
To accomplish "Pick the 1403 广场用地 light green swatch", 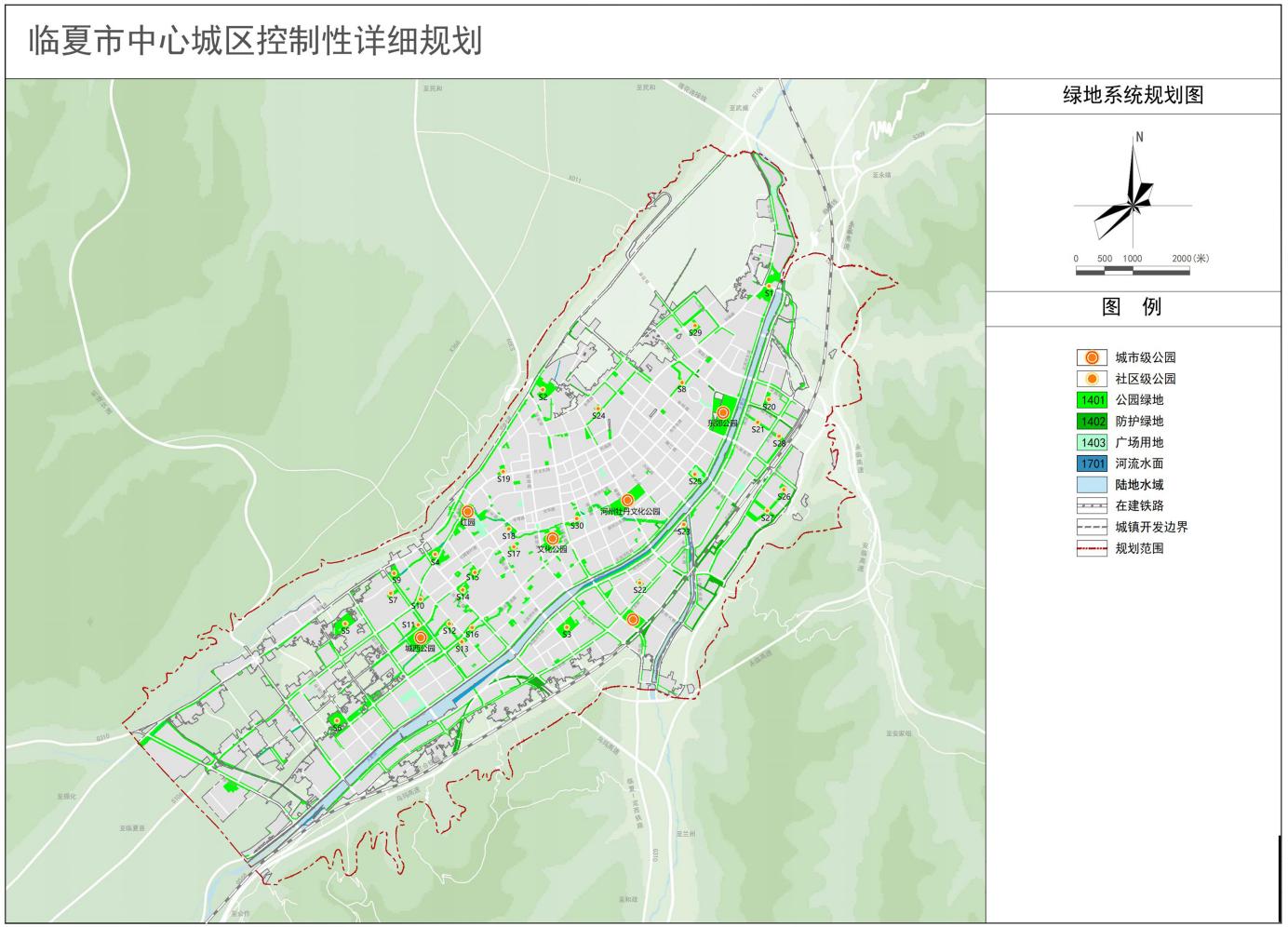I will (1092, 443).
